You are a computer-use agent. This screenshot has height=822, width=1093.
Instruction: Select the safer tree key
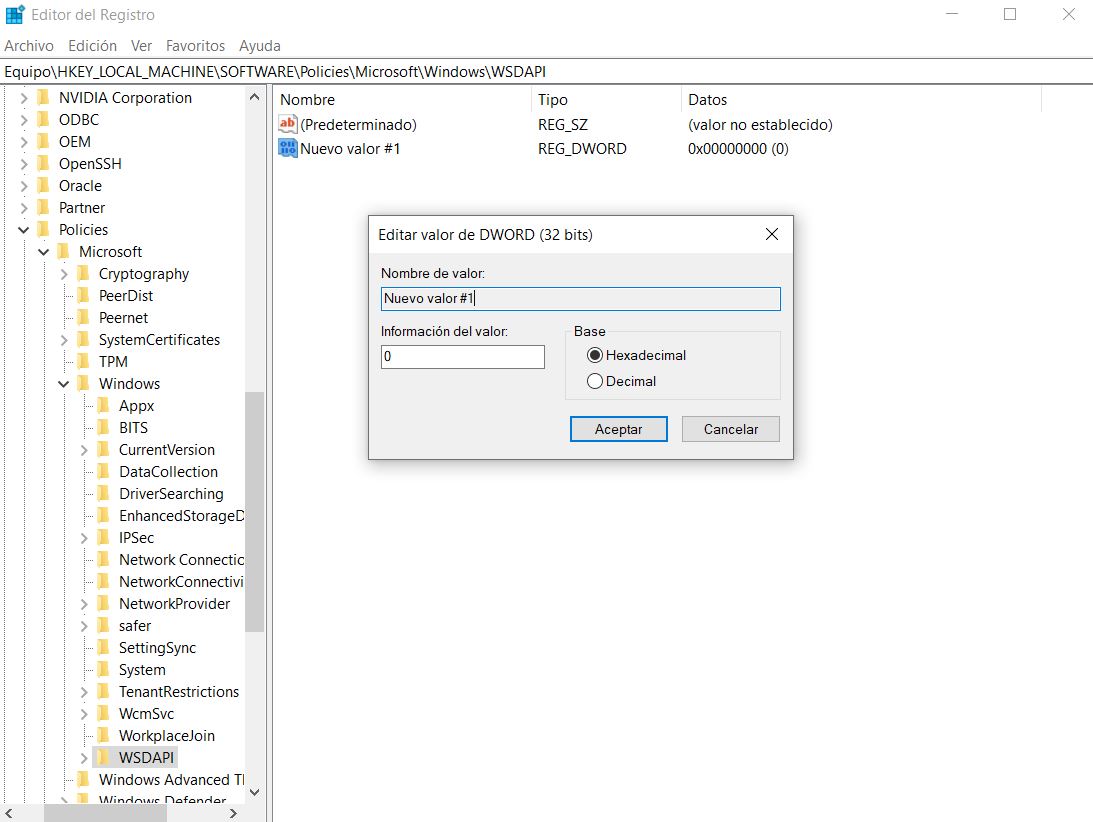[135, 626]
